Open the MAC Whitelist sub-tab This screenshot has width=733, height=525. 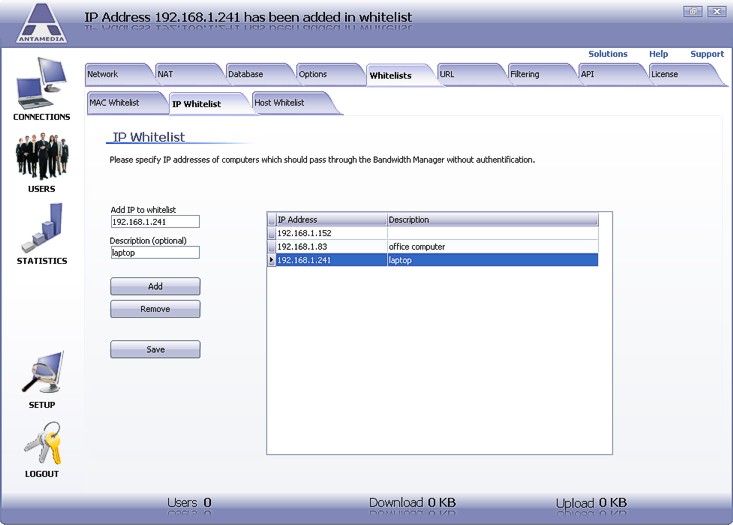pos(126,103)
